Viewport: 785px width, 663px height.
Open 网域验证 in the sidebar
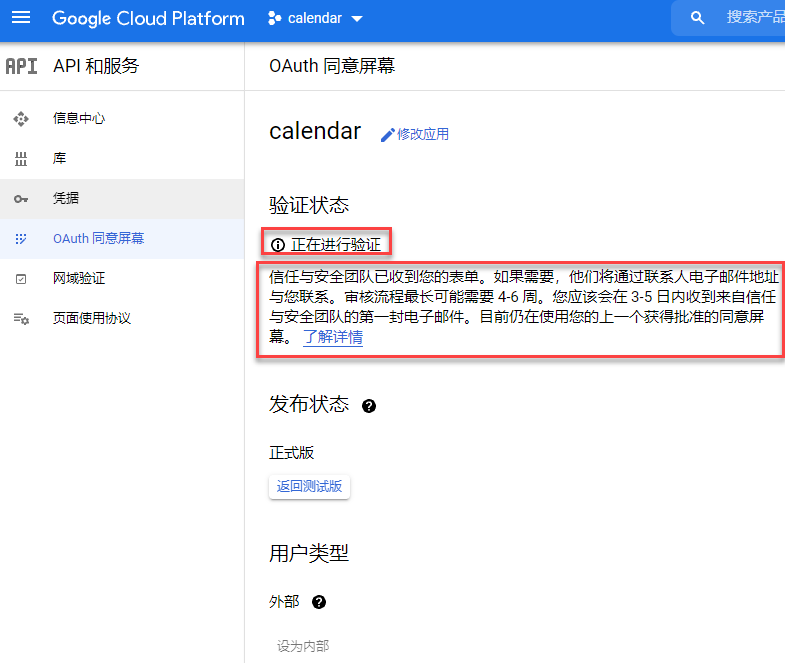click(122, 278)
